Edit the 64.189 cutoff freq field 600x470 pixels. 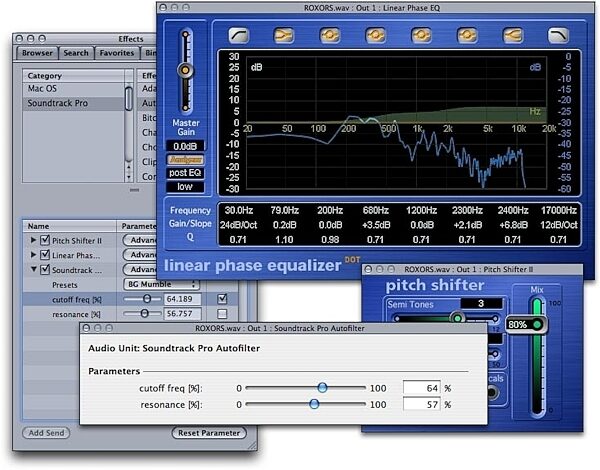click(183, 299)
